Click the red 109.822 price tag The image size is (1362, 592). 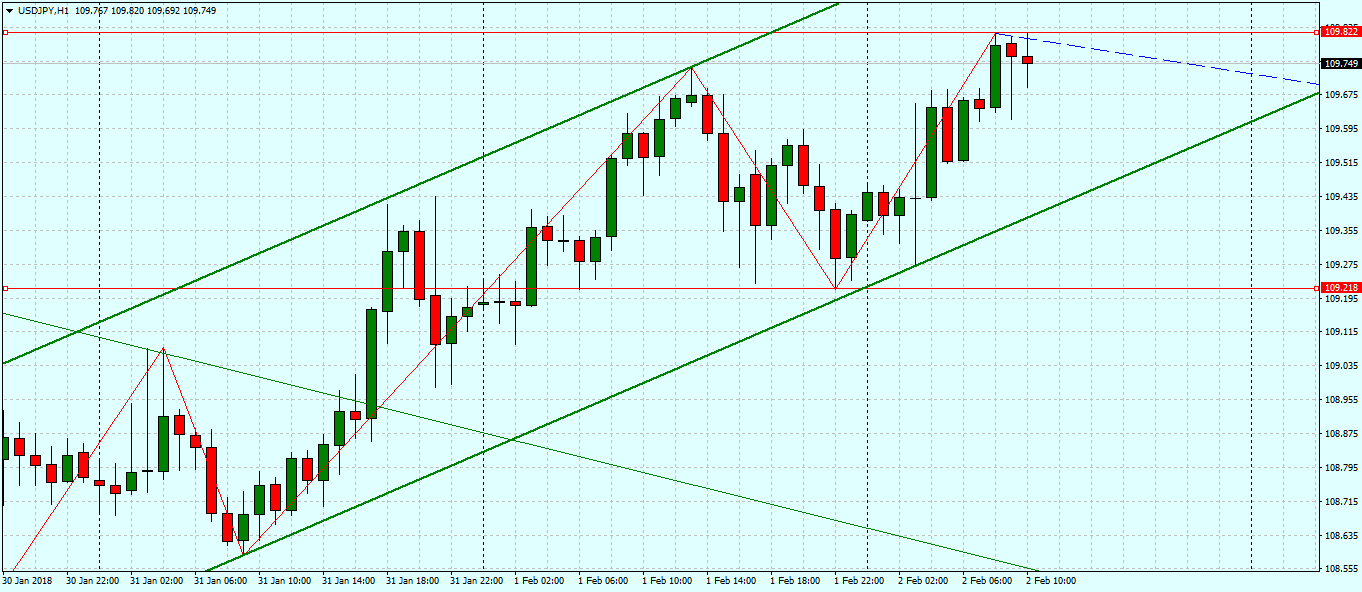click(x=1340, y=32)
